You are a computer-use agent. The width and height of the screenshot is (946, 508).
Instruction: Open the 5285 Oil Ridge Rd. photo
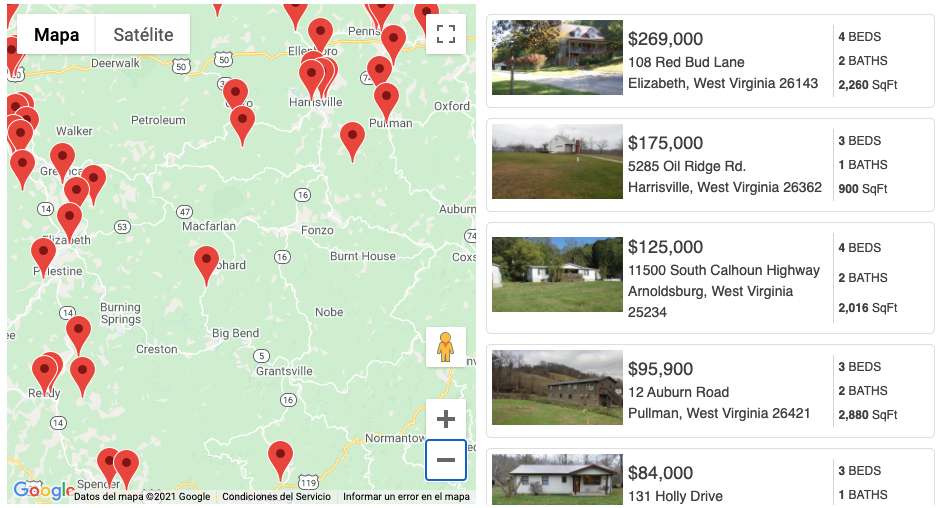coord(557,162)
